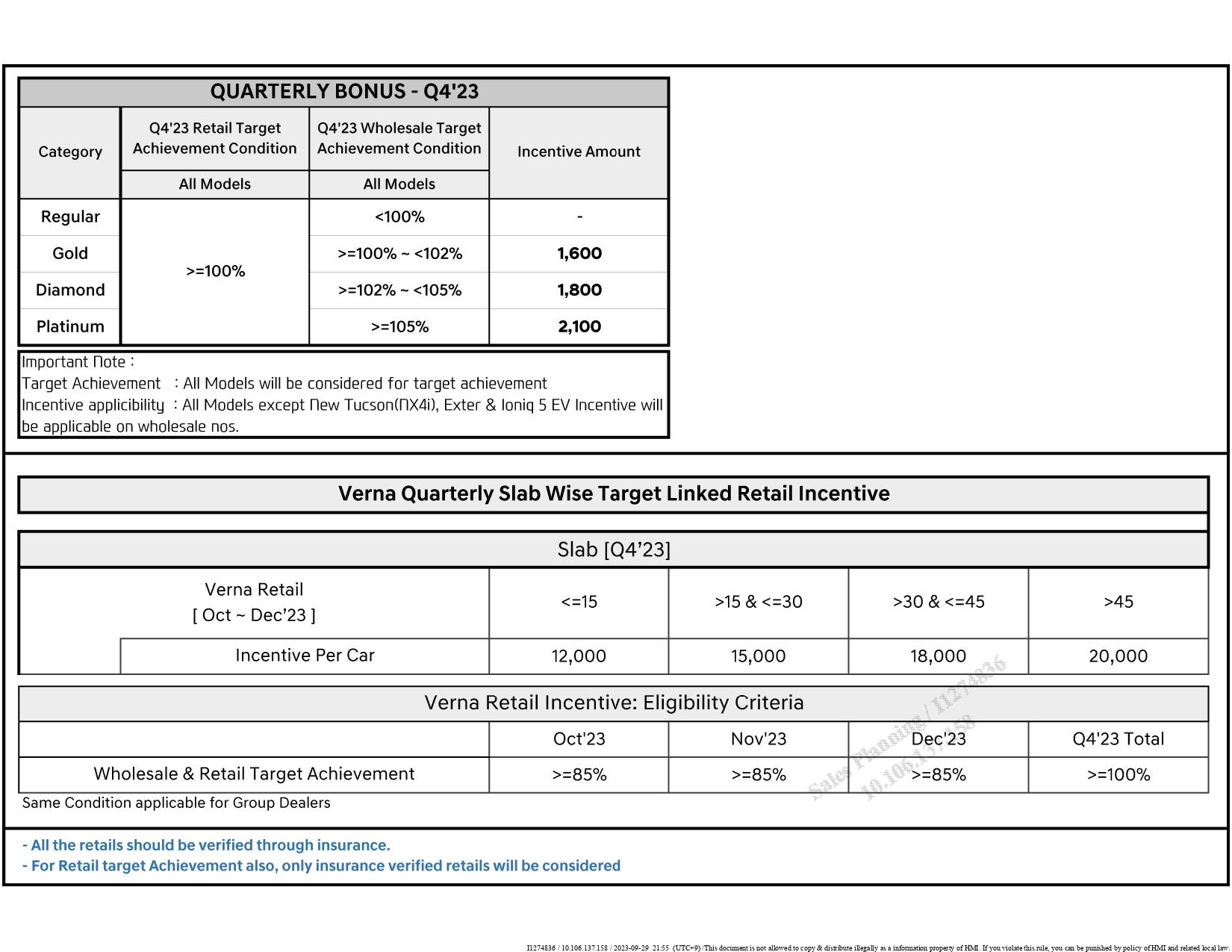Click the 'Important Note :' text
The height and width of the screenshot is (952, 1232).
(x=78, y=362)
